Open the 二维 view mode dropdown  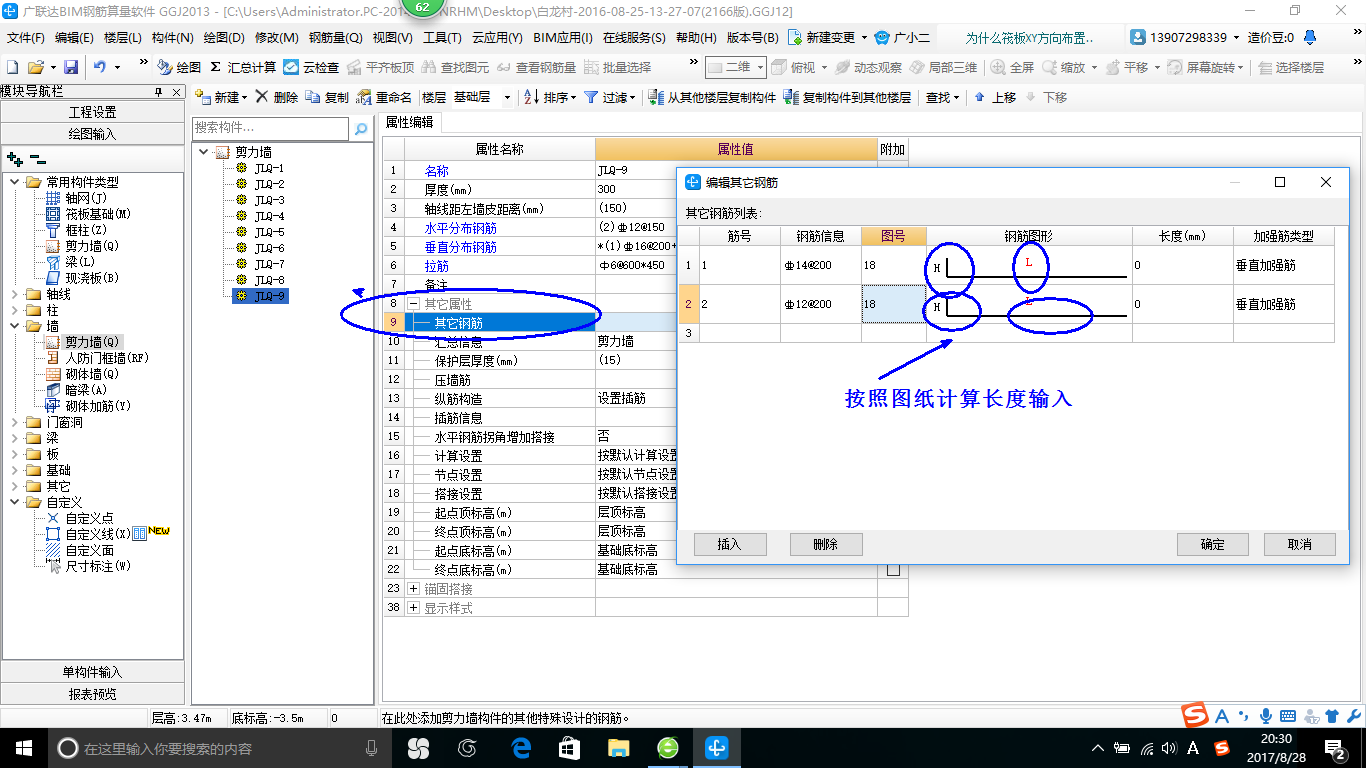coord(736,67)
